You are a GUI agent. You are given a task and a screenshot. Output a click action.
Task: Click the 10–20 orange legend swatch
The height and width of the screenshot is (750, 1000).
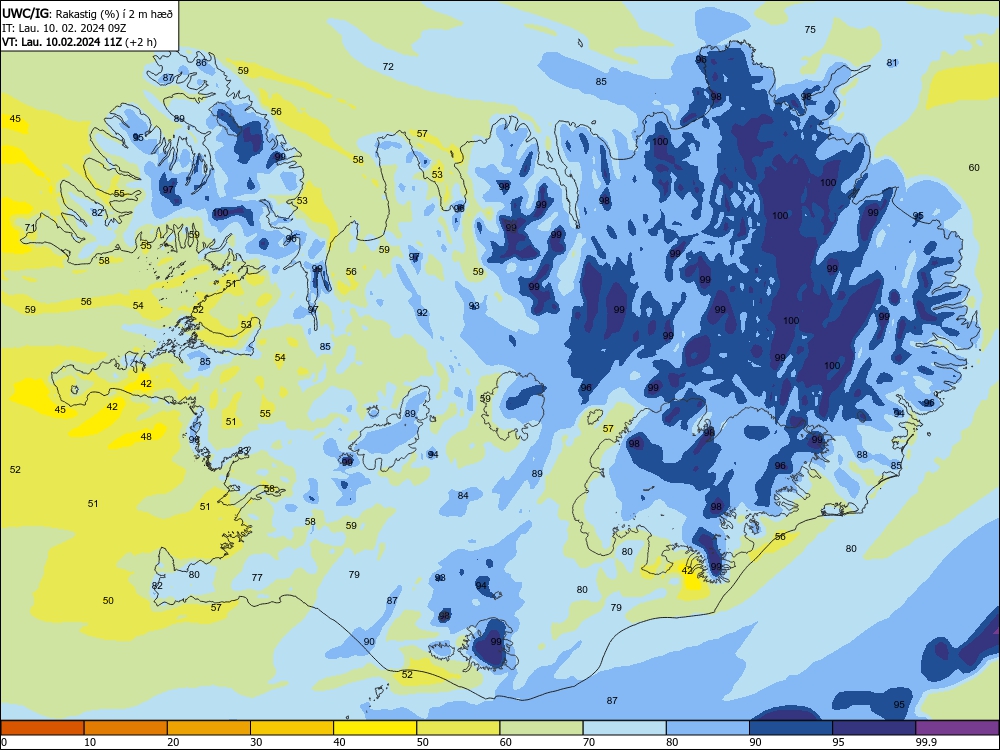[126, 728]
